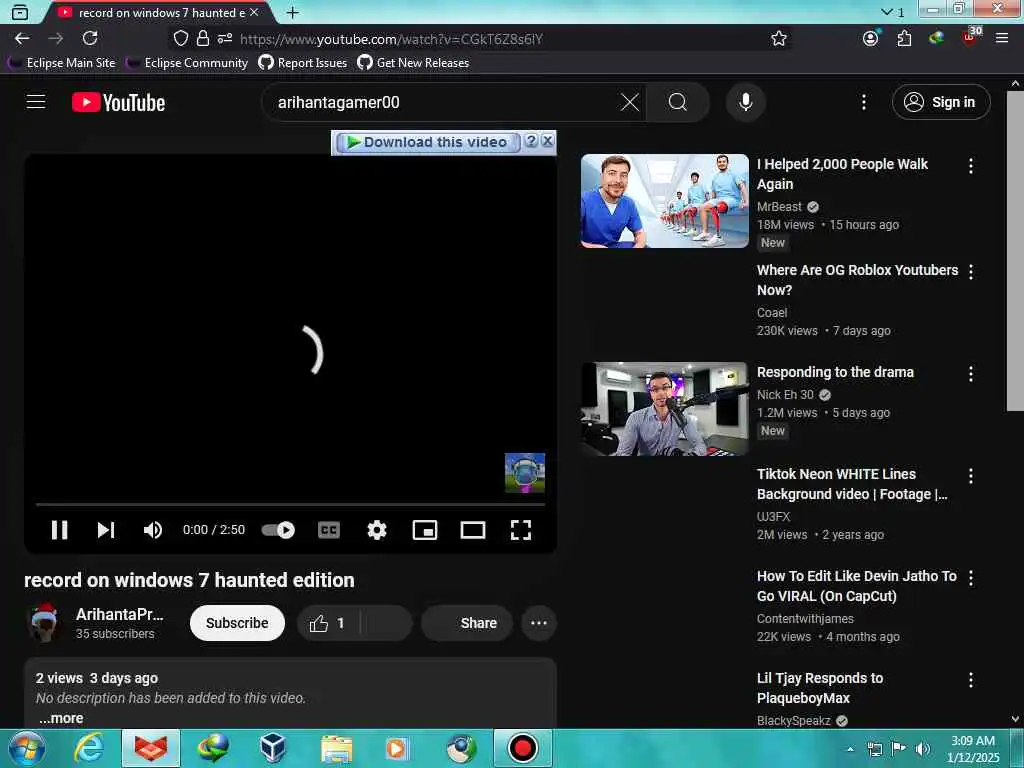Viewport: 1024px width, 768px height.
Task: Dislike the video
Action: [387, 623]
